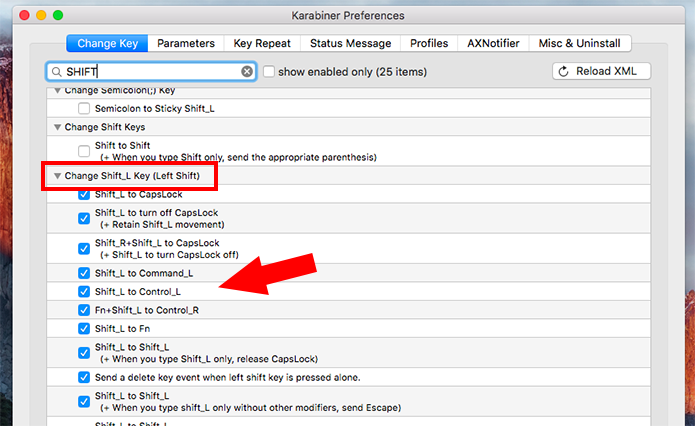Minimize Karabiner Preferences with yellow button
Viewport: 695px width, 426px height.
(x=41, y=16)
